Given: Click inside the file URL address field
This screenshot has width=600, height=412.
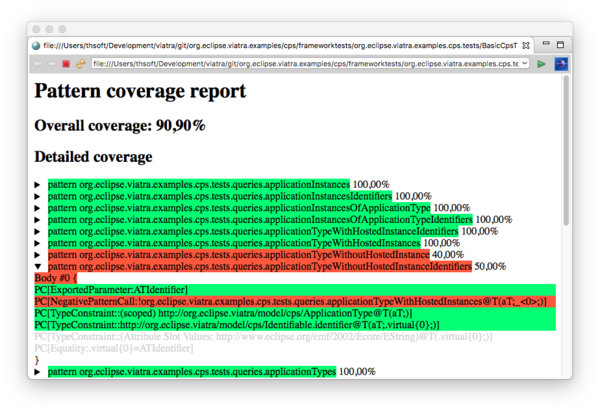Looking at the screenshot, I should [x=306, y=64].
